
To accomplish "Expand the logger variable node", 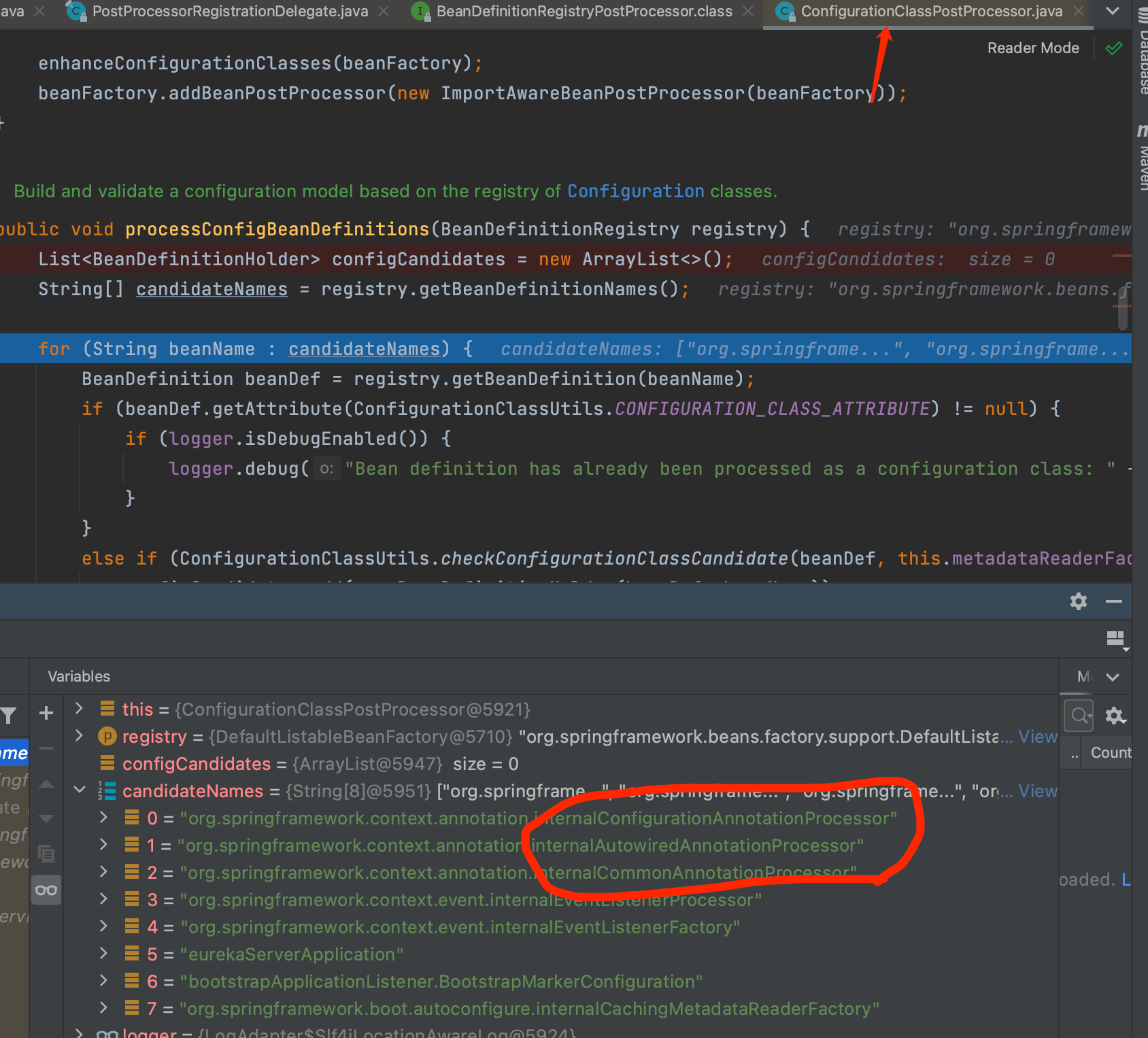I will pos(79,1033).
